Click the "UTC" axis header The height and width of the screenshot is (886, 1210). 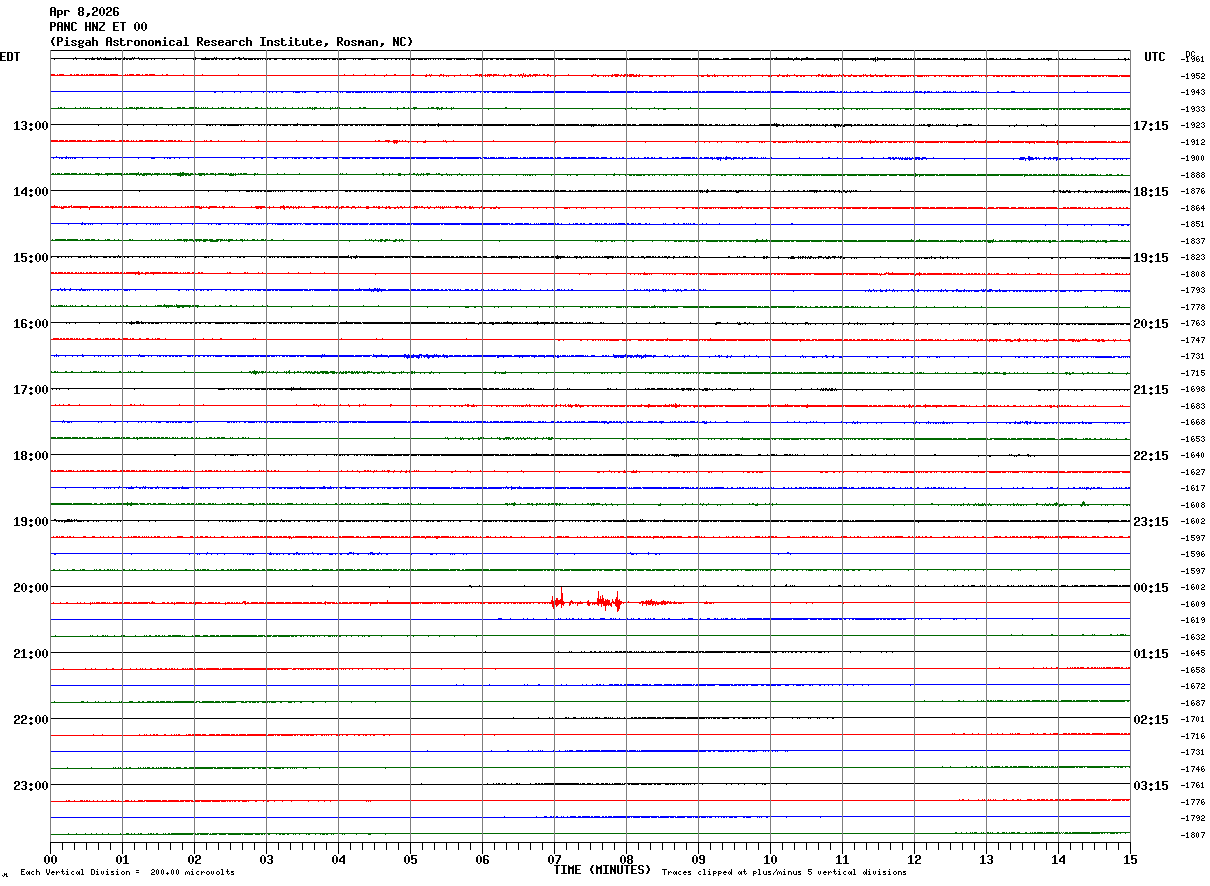(x=1155, y=57)
